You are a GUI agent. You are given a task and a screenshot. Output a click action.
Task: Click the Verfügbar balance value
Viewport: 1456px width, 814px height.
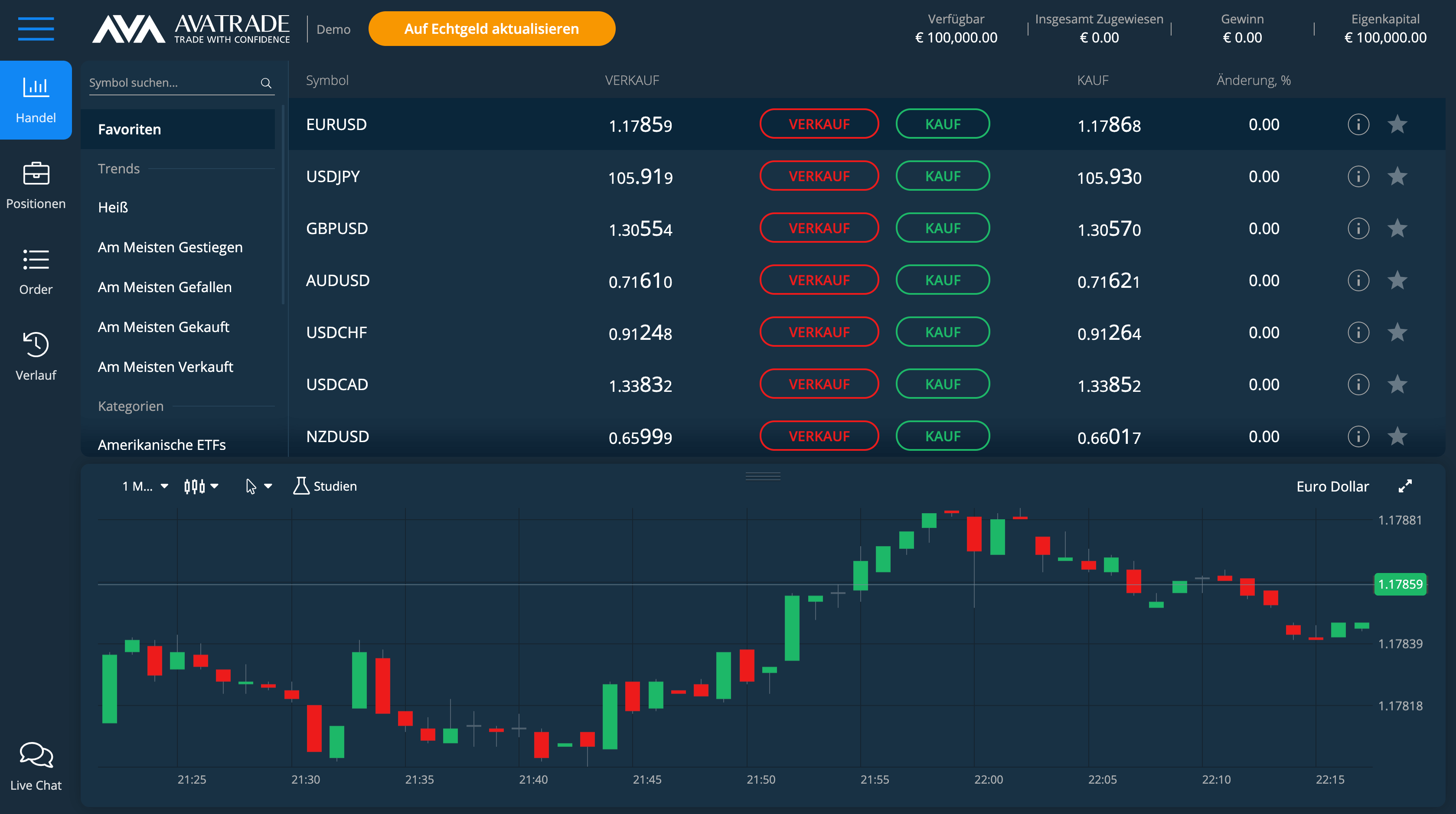(x=956, y=38)
